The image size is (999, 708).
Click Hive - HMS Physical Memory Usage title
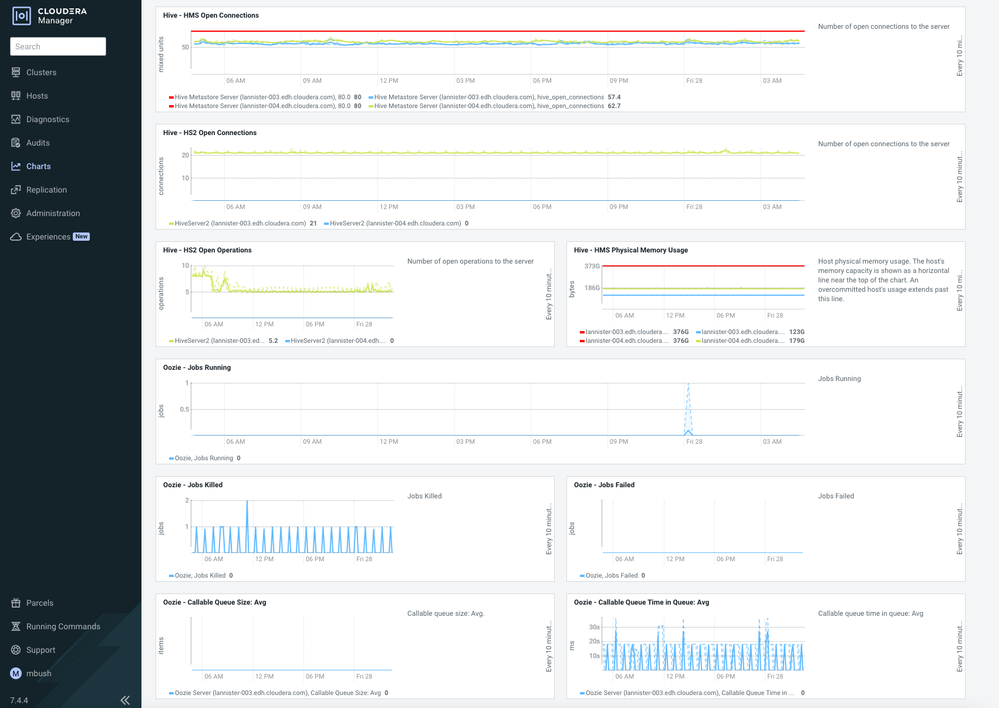click(631, 250)
